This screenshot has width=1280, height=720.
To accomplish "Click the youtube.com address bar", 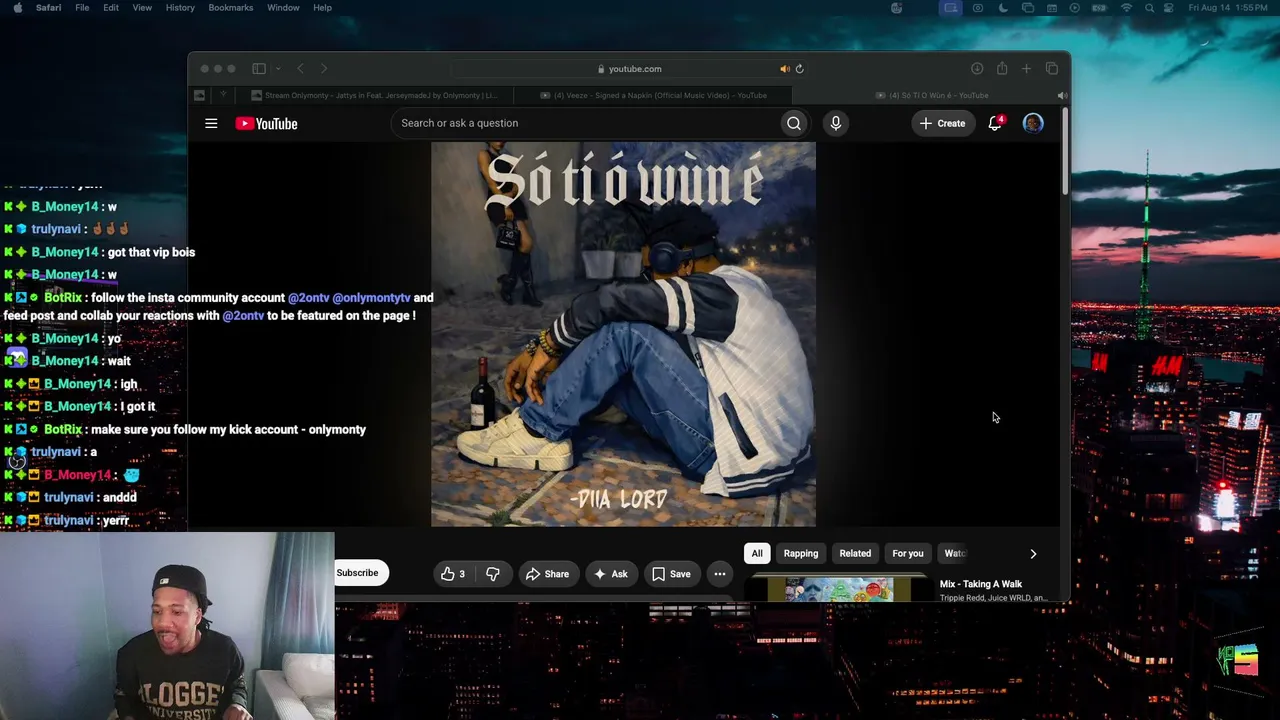I will point(629,69).
